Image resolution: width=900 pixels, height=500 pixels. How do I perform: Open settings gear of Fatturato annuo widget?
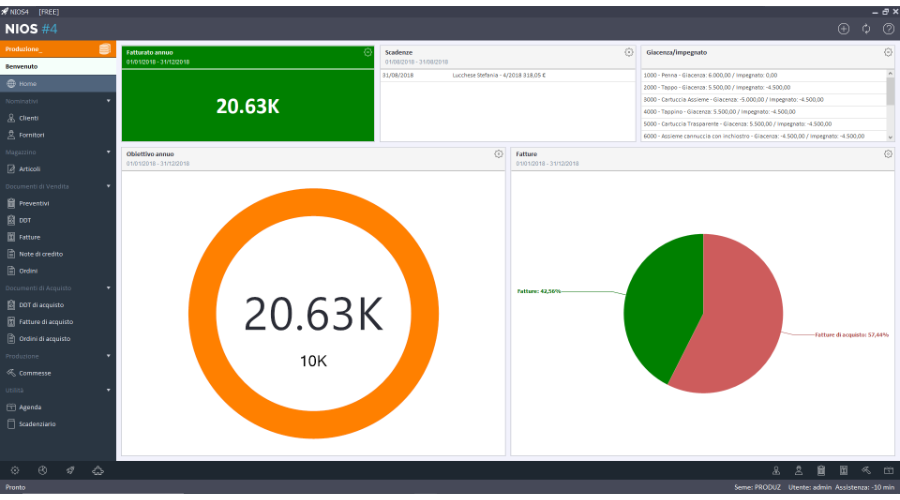click(368, 52)
